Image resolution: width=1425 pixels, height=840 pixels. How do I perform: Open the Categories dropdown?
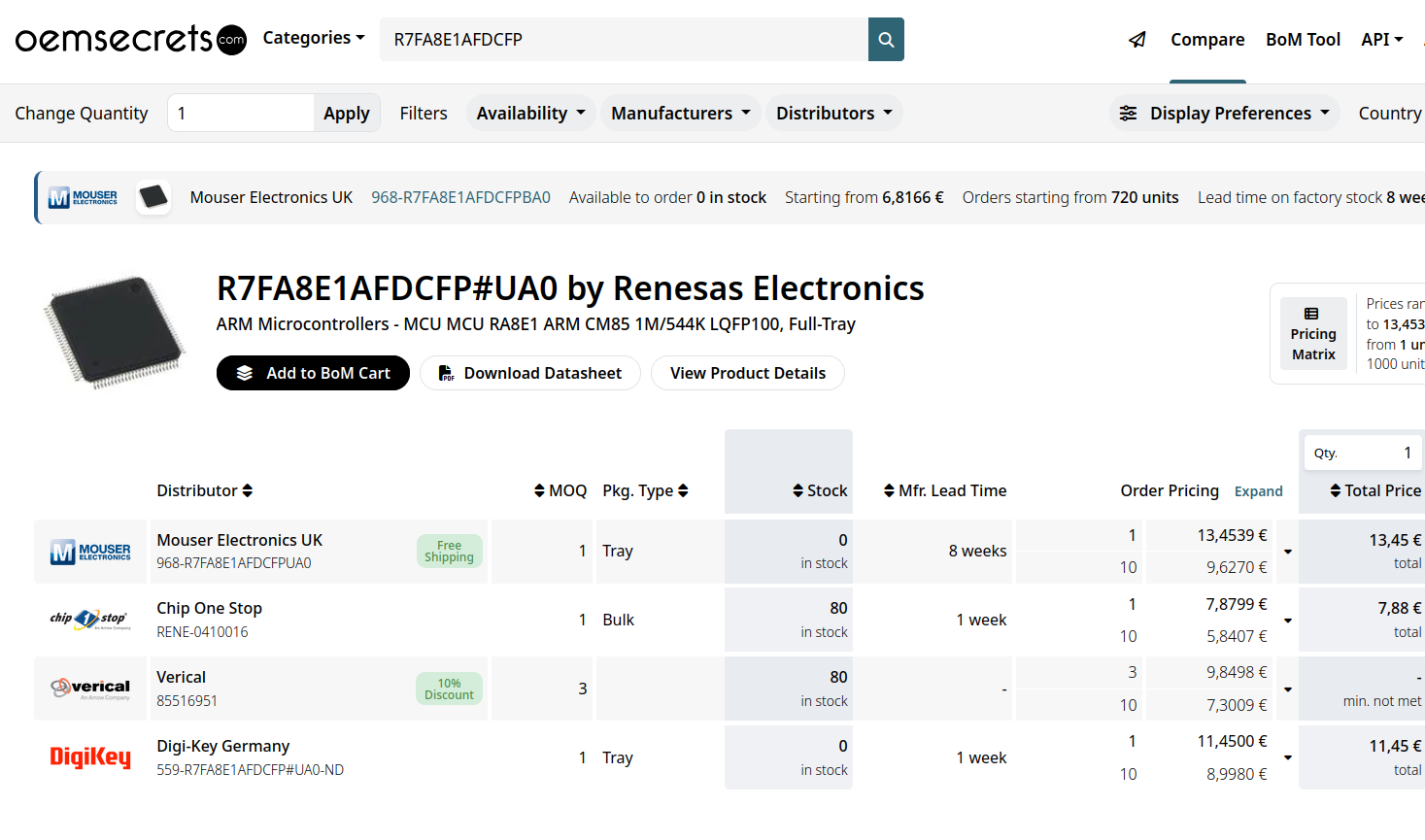point(314,38)
